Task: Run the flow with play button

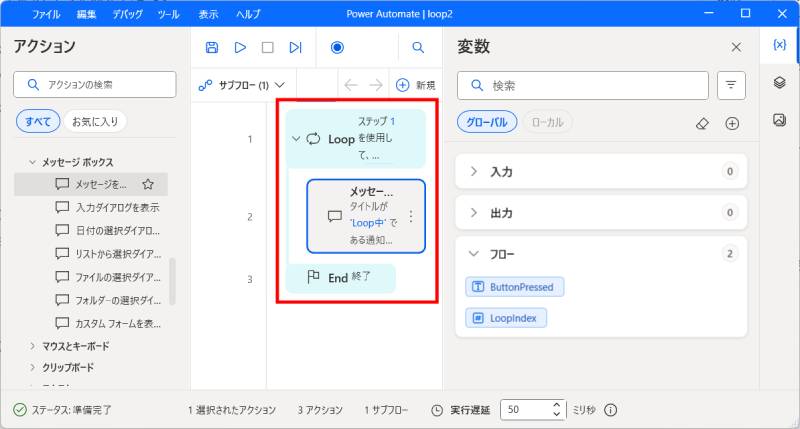Action: pyautogui.click(x=240, y=47)
